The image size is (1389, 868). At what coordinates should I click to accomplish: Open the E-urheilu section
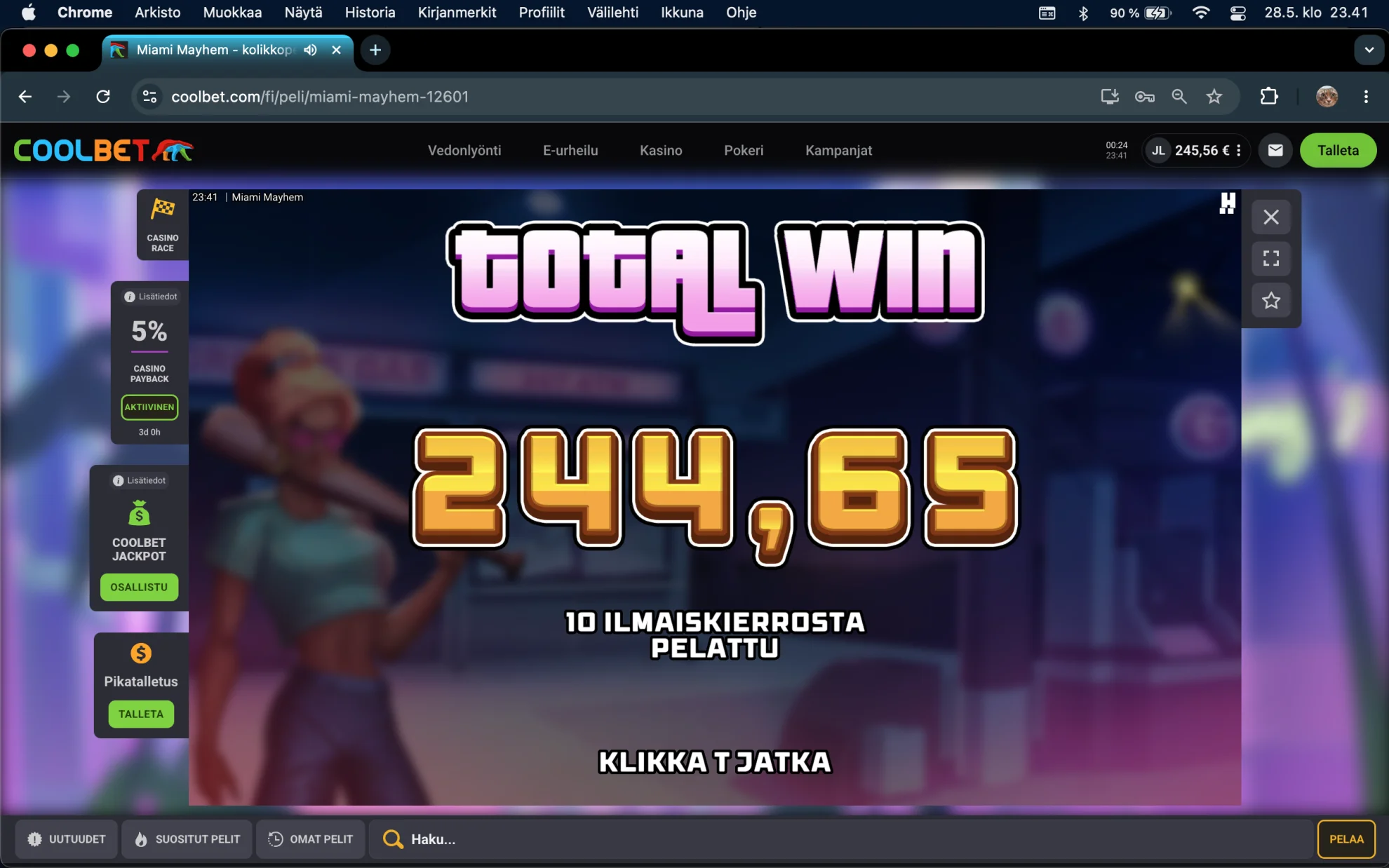pyautogui.click(x=570, y=151)
